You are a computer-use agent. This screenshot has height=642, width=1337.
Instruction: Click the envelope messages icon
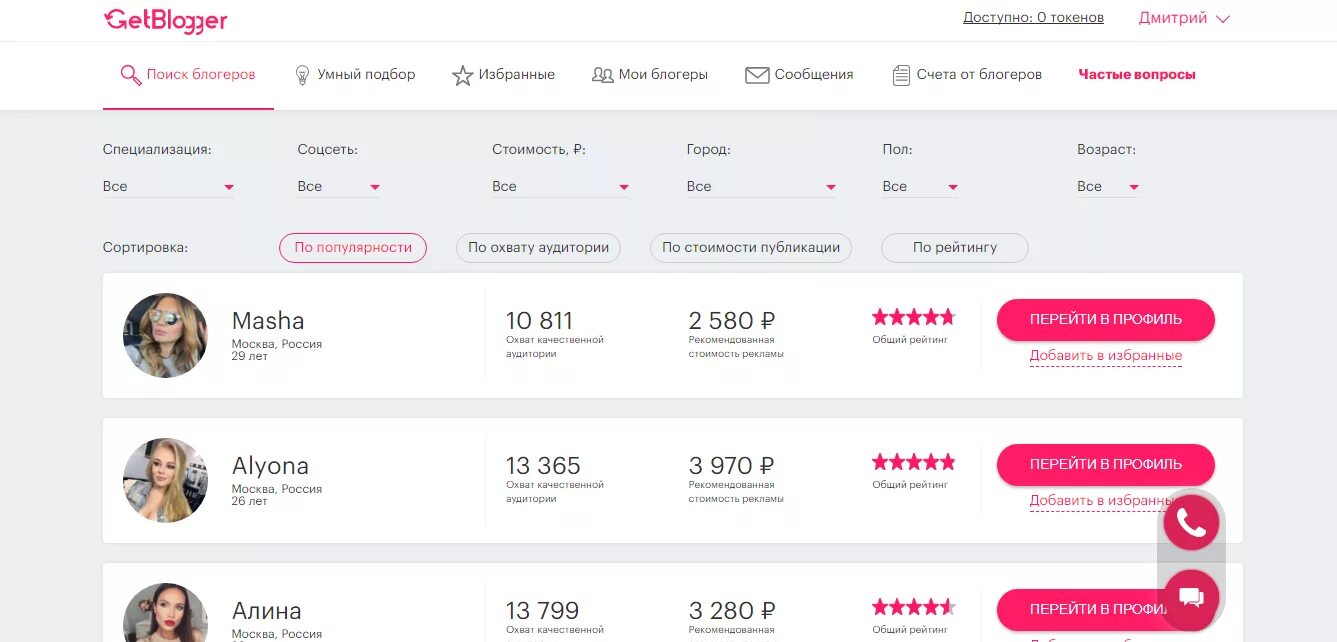coord(757,75)
